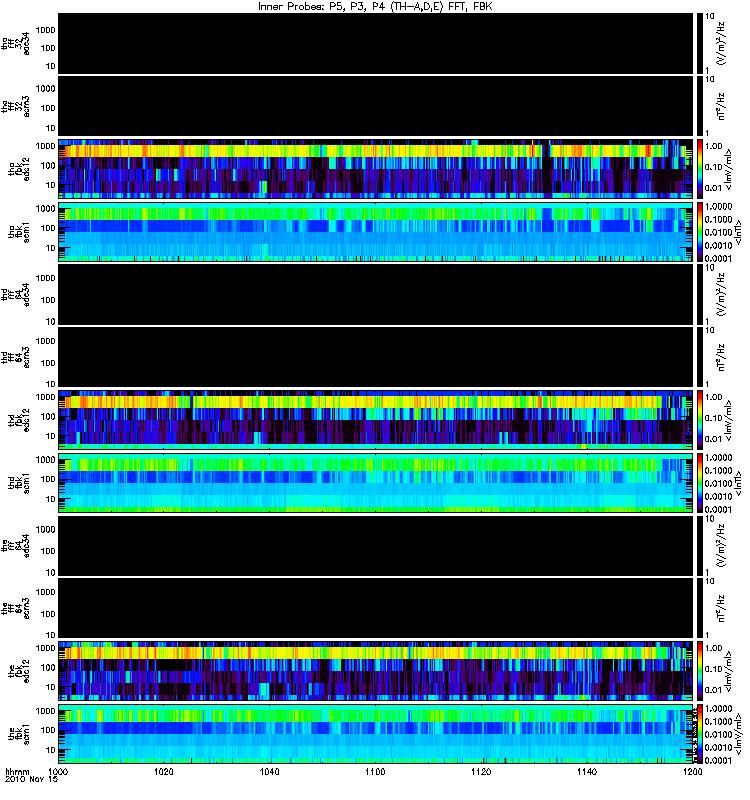Click the 'tha fbk scm1' y-axis label

point(19,232)
